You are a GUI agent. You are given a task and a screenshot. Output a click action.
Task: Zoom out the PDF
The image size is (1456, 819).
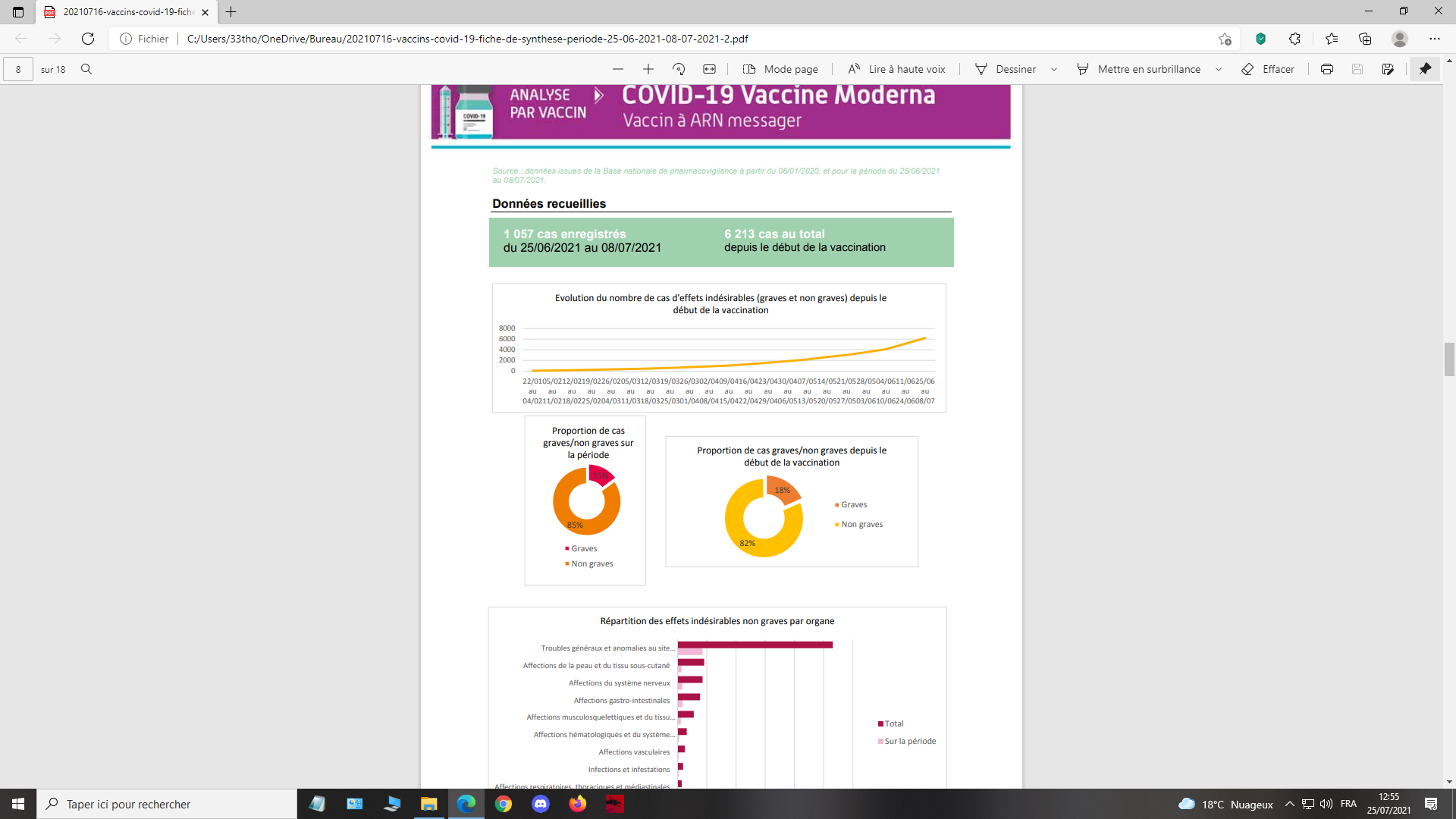click(x=618, y=69)
